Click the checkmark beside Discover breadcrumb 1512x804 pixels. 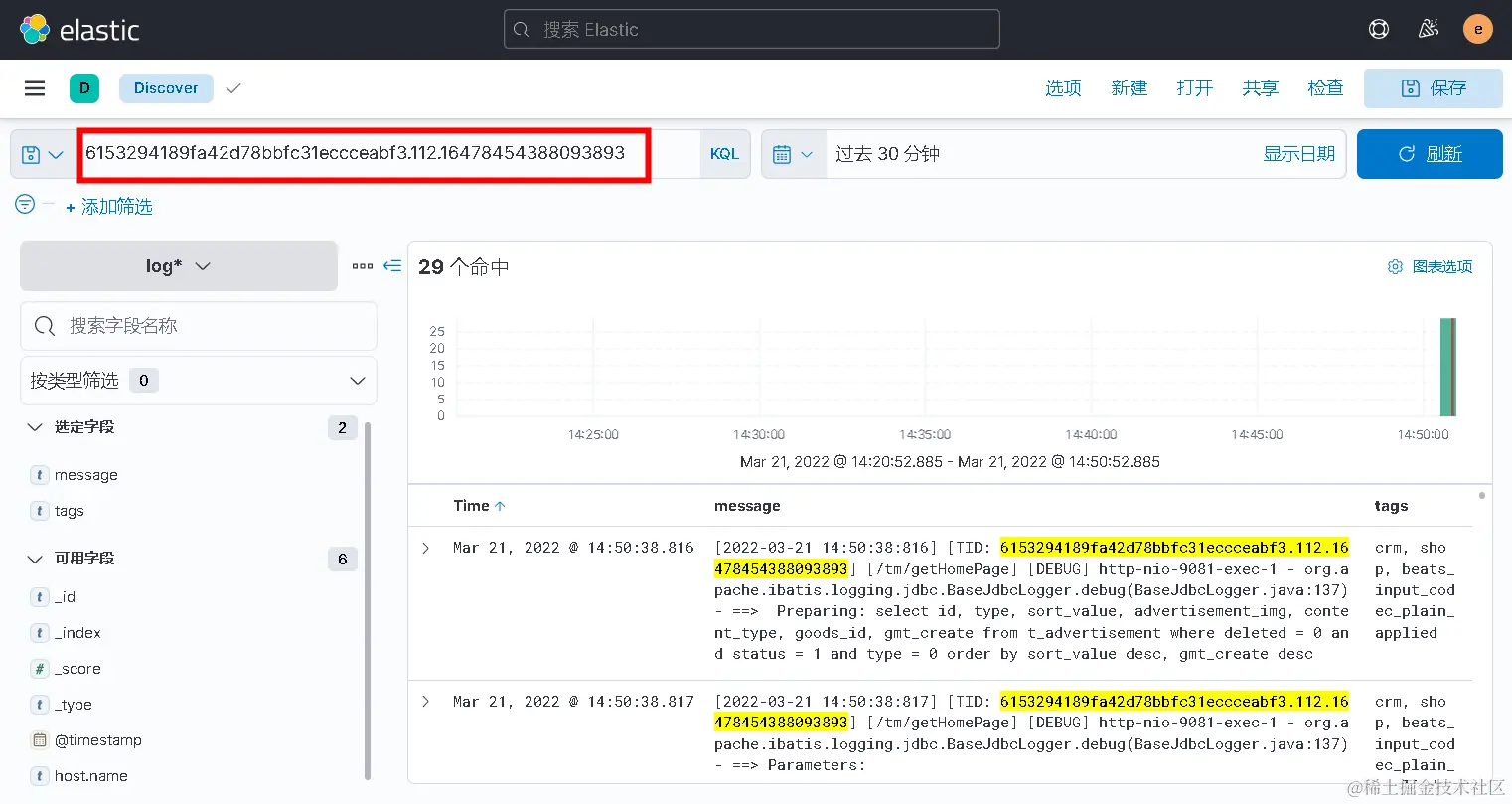click(x=233, y=88)
